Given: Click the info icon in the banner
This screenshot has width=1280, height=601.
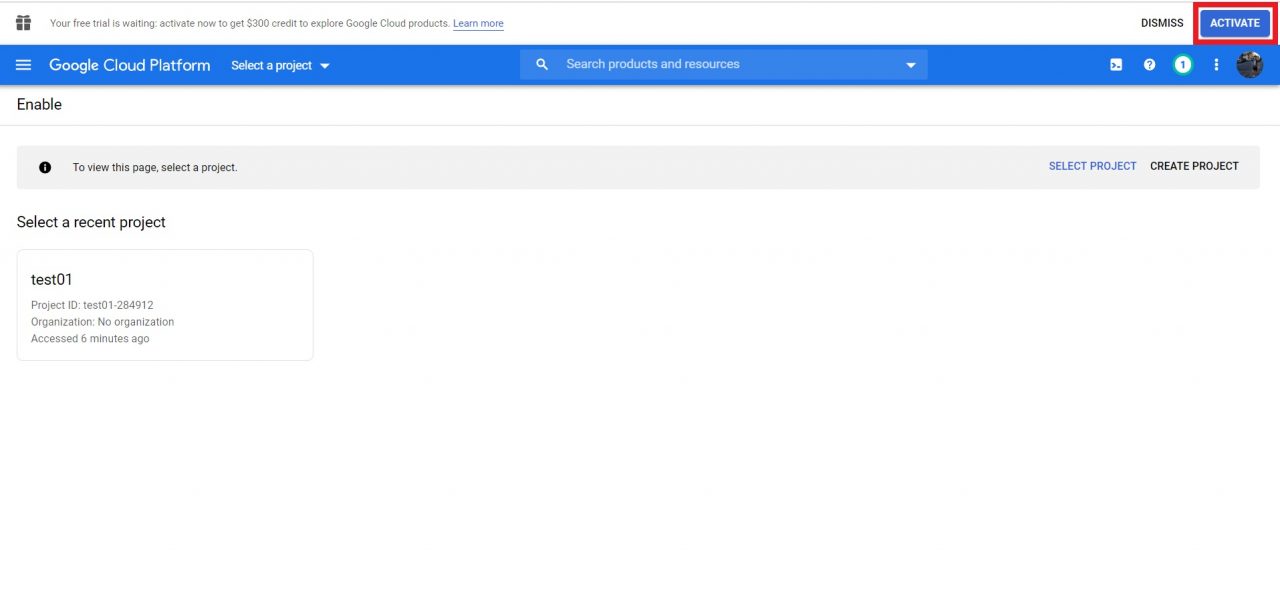Looking at the screenshot, I should coord(45,168).
